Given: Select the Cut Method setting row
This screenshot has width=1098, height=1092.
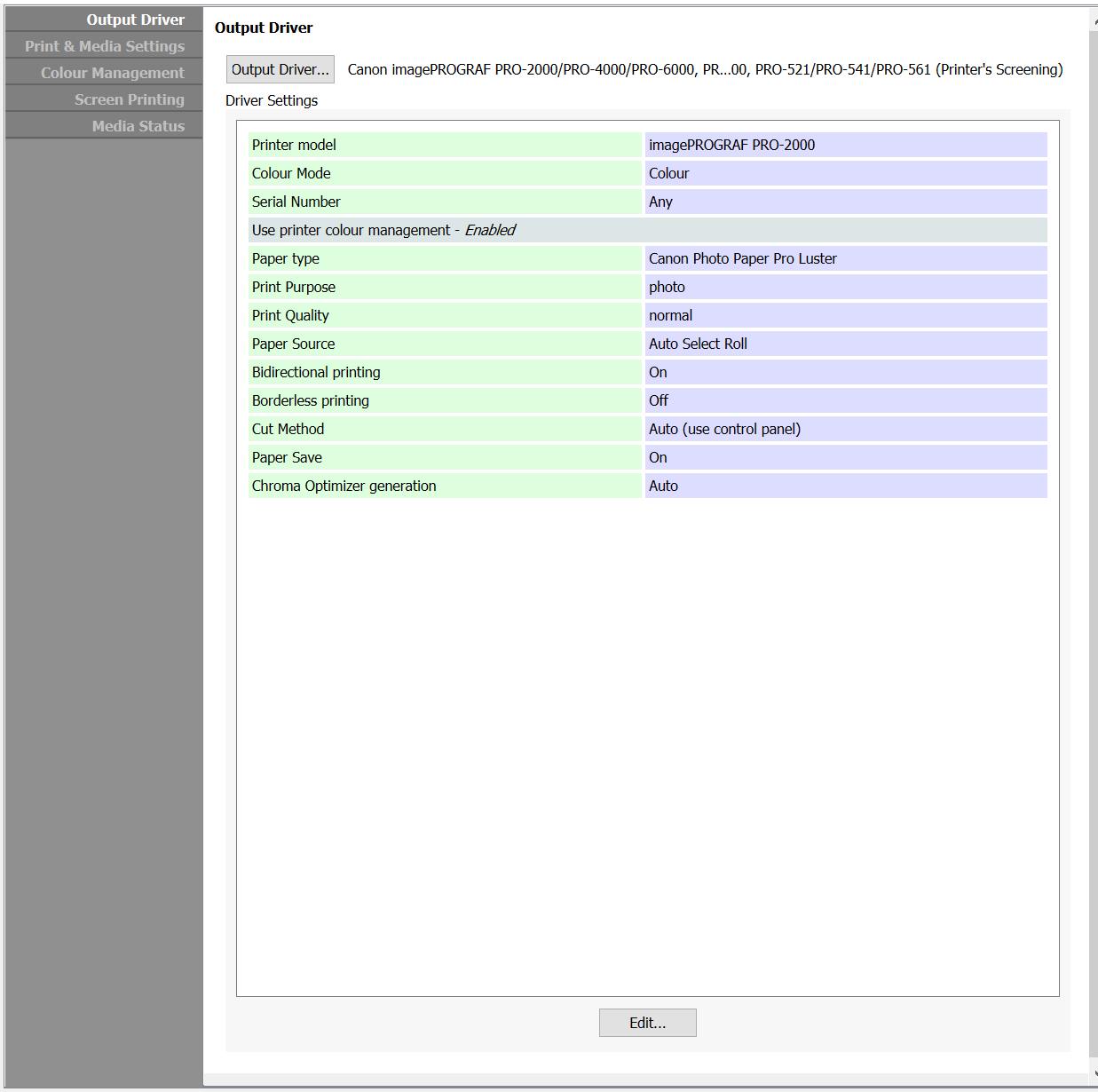Looking at the screenshot, I should 444,429.
